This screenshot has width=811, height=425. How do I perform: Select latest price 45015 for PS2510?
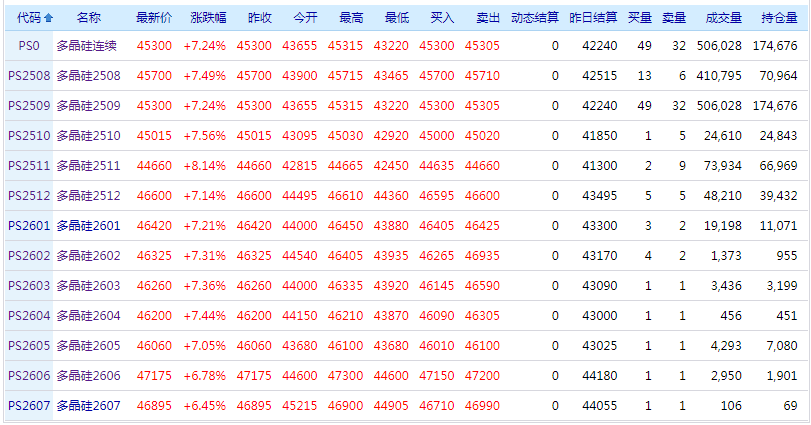154,135
